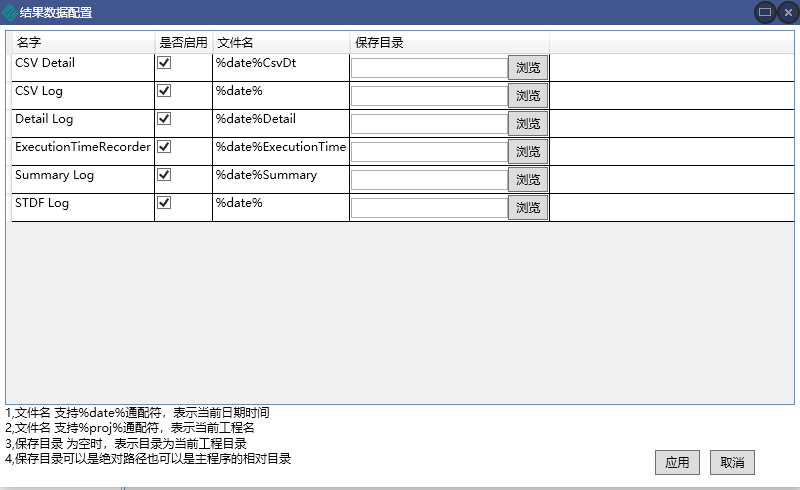Focus Summary Log save directory field
Image resolution: width=800 pixels, height=490 pixels.
430,180
